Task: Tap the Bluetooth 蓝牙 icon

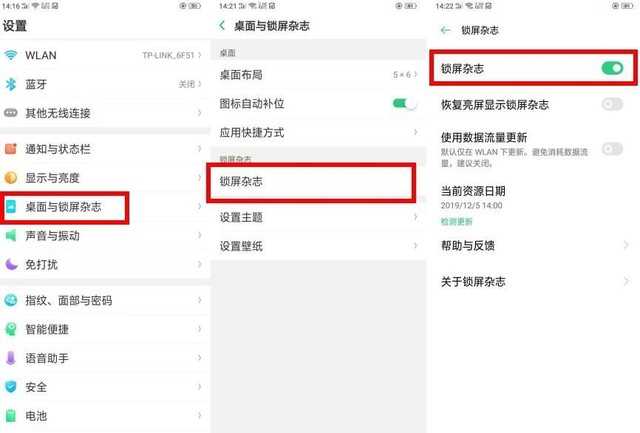Action: (x=11, y=84)
